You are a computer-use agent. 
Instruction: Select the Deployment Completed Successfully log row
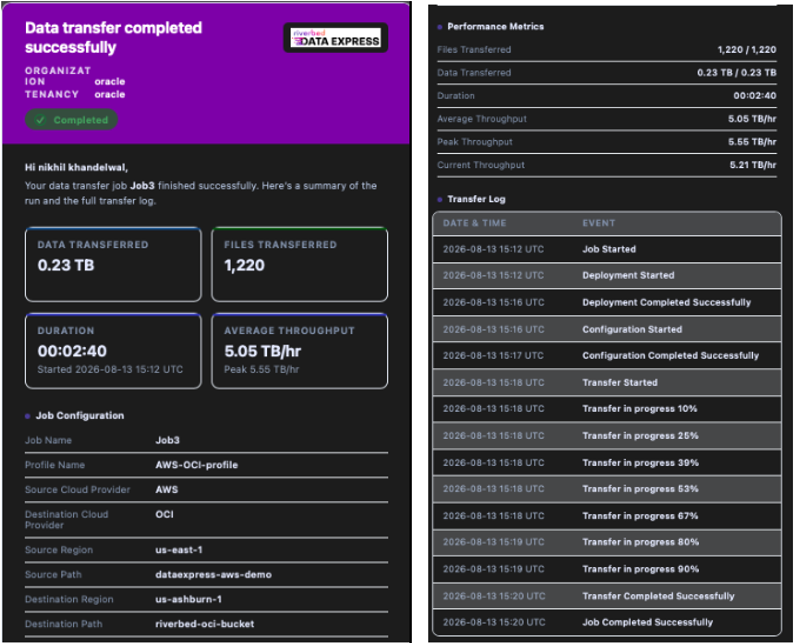(607, 302)
